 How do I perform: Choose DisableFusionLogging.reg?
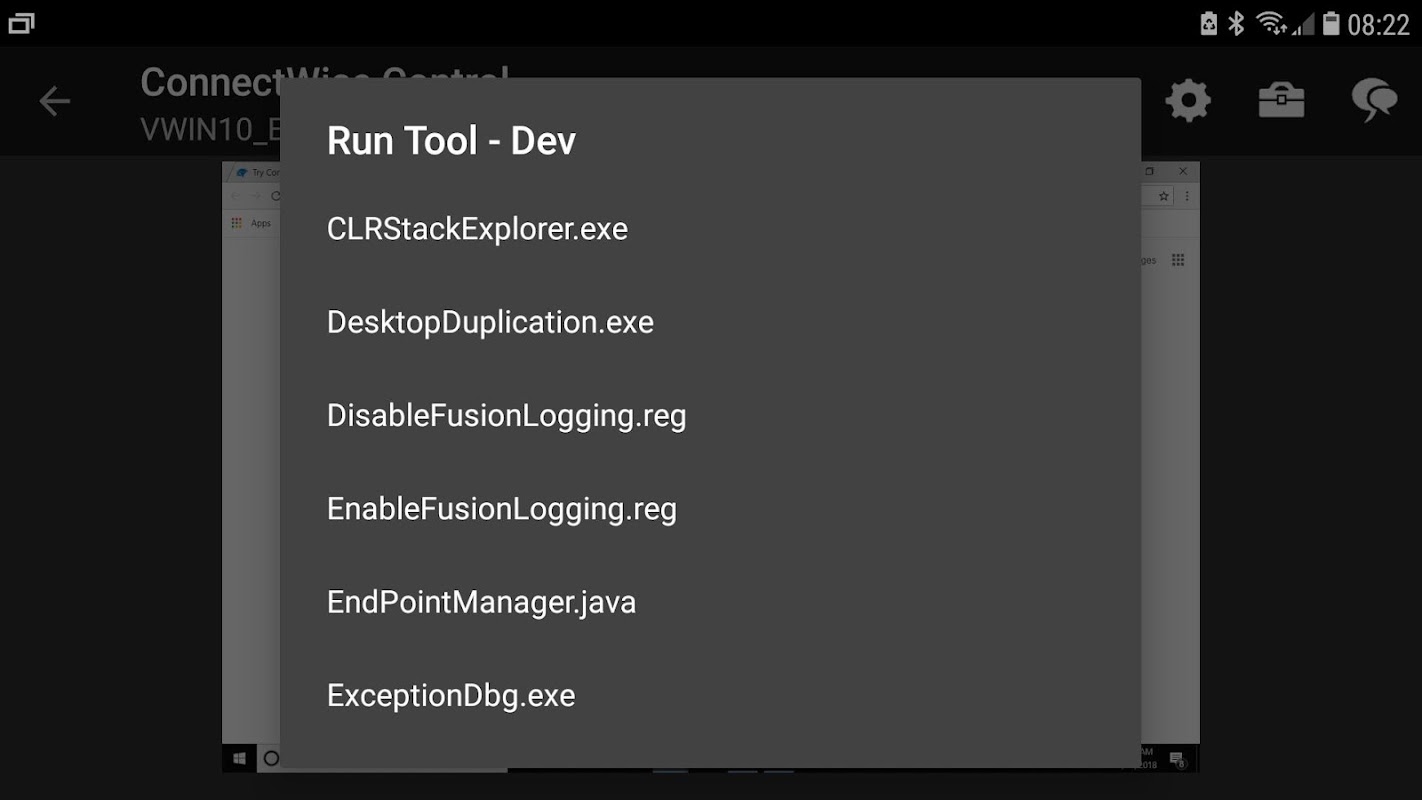pyautogui.click(x=506, y=415)
